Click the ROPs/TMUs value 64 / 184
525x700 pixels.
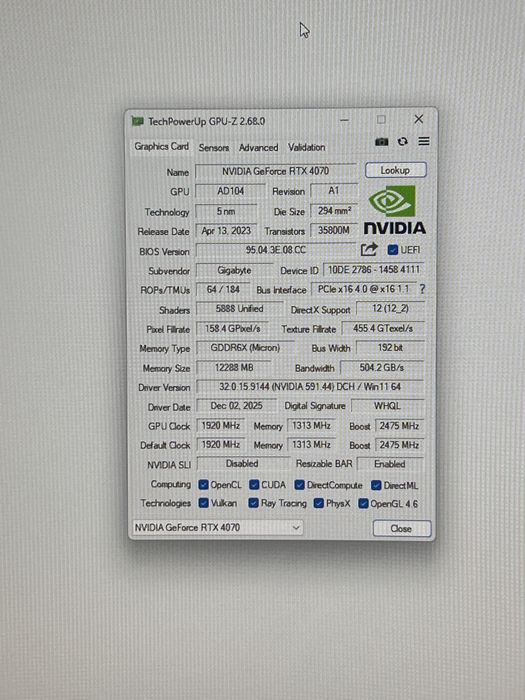click(x=223, y=289)
